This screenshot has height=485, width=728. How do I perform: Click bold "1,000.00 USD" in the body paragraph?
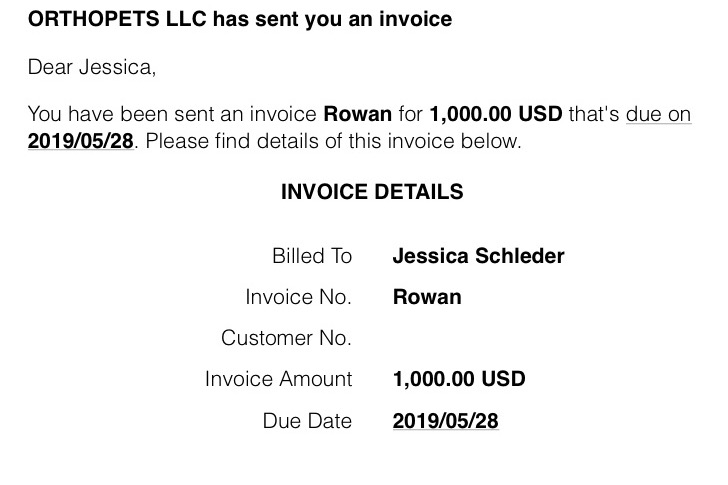click(495, 114)
